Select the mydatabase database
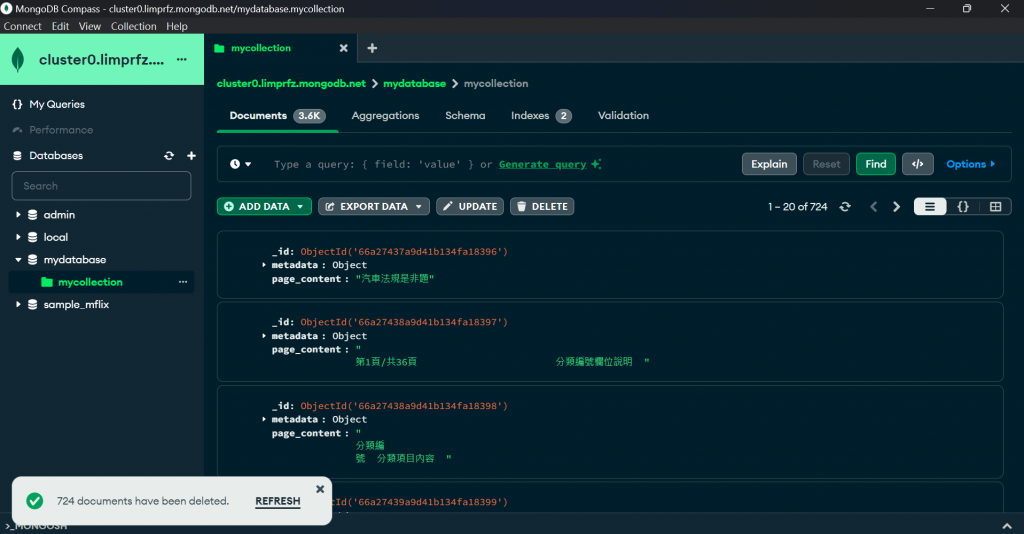Viewport: 1024px width, 534px height. click(x=74, y=260)
